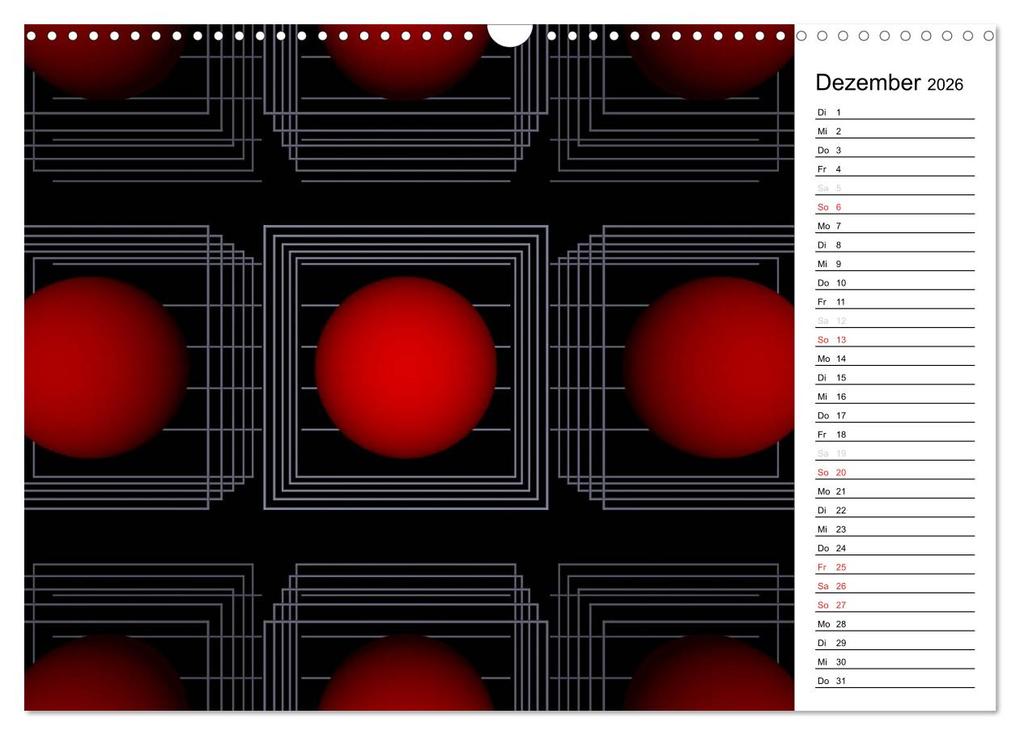Click the So 27 date entry
Screen dimensions: 1020x735
click(894, 605)
